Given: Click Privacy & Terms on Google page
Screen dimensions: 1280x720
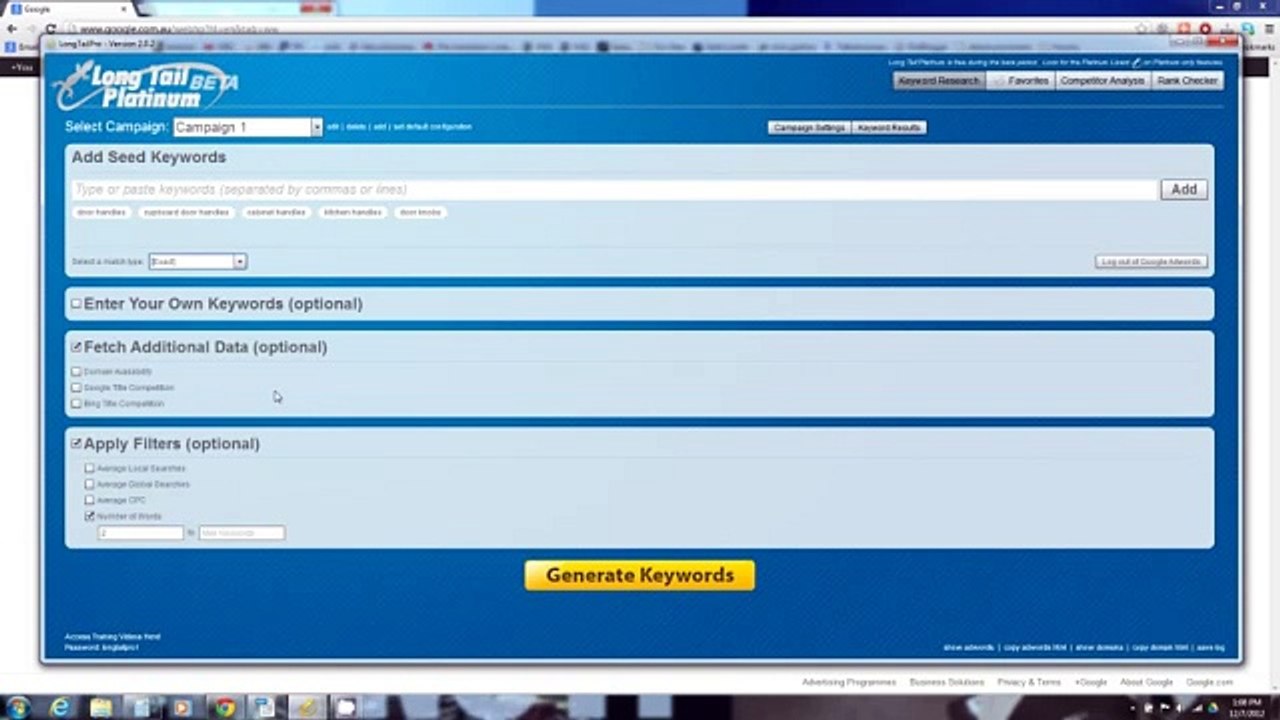Looking at the screenshot, I should pyautogui.click(x=1029, y=682).
